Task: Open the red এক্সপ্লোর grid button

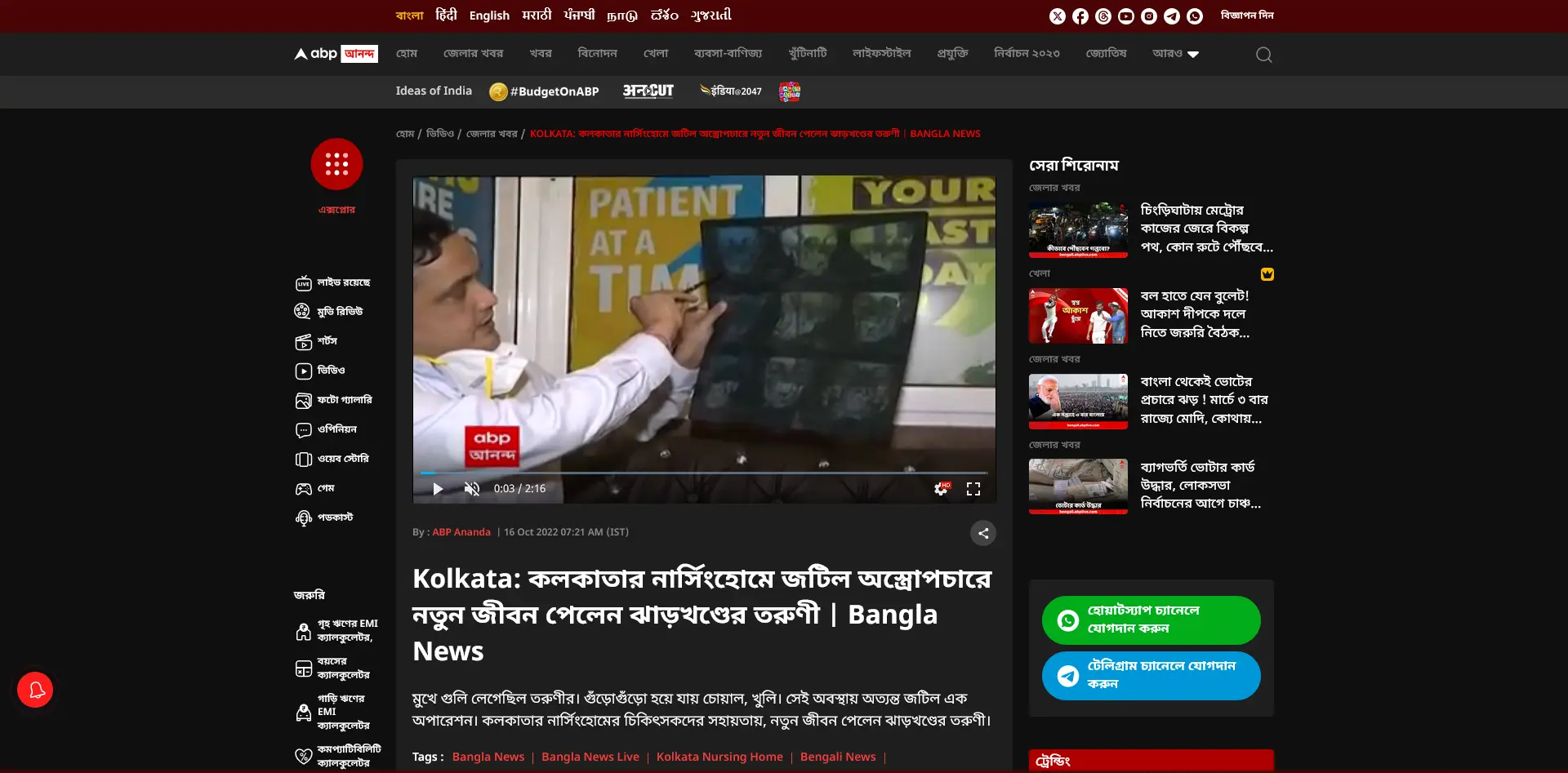Action: (336, 164)
